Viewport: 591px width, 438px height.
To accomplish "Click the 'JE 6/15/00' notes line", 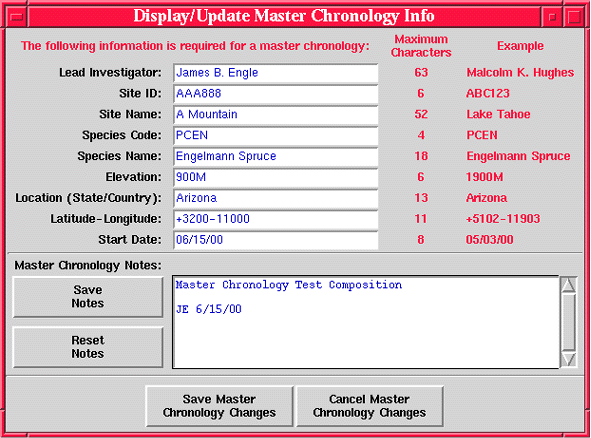I will 208,309.
